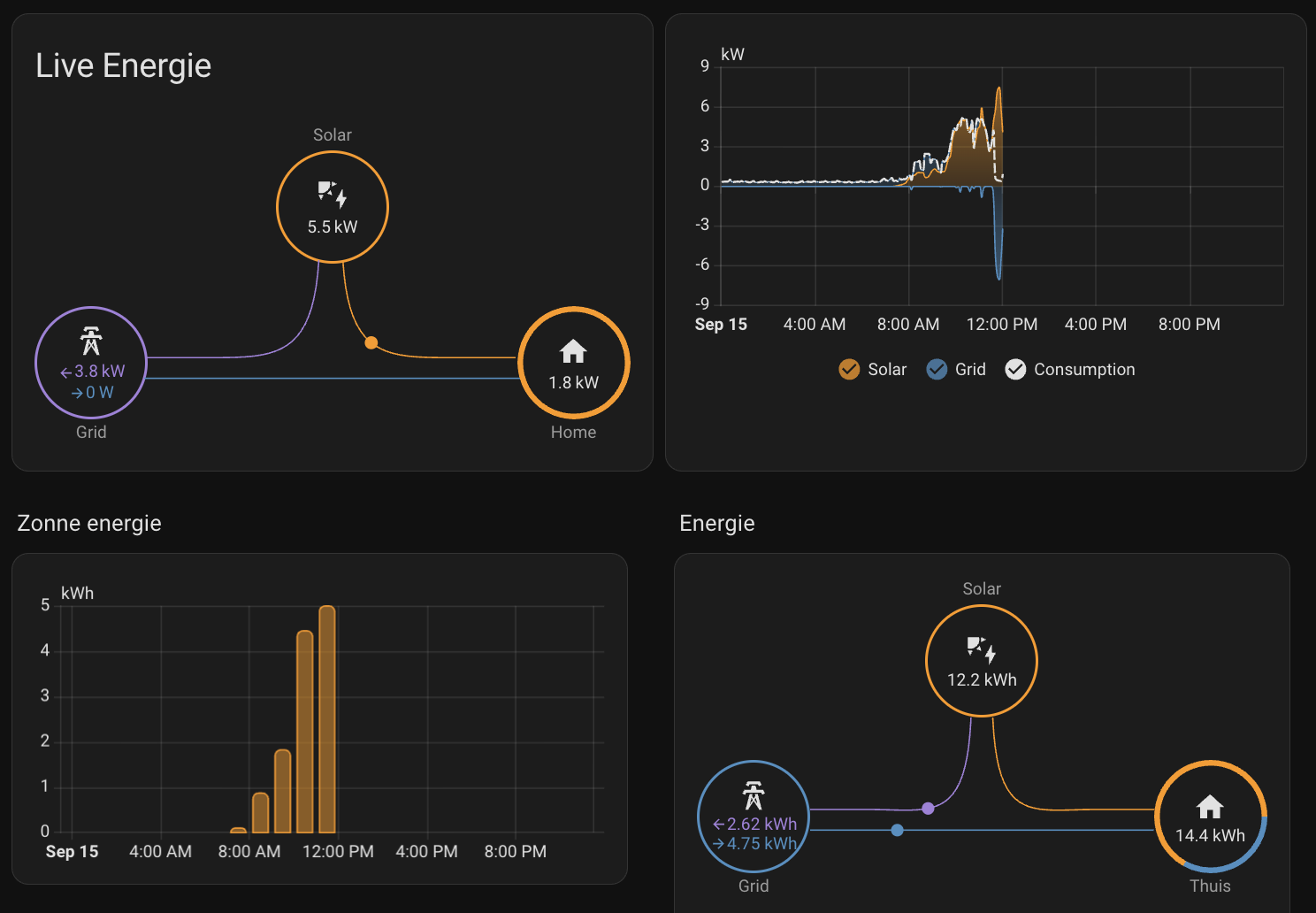Open the solar '12.2 kWh' total

[x=982, y=679]
